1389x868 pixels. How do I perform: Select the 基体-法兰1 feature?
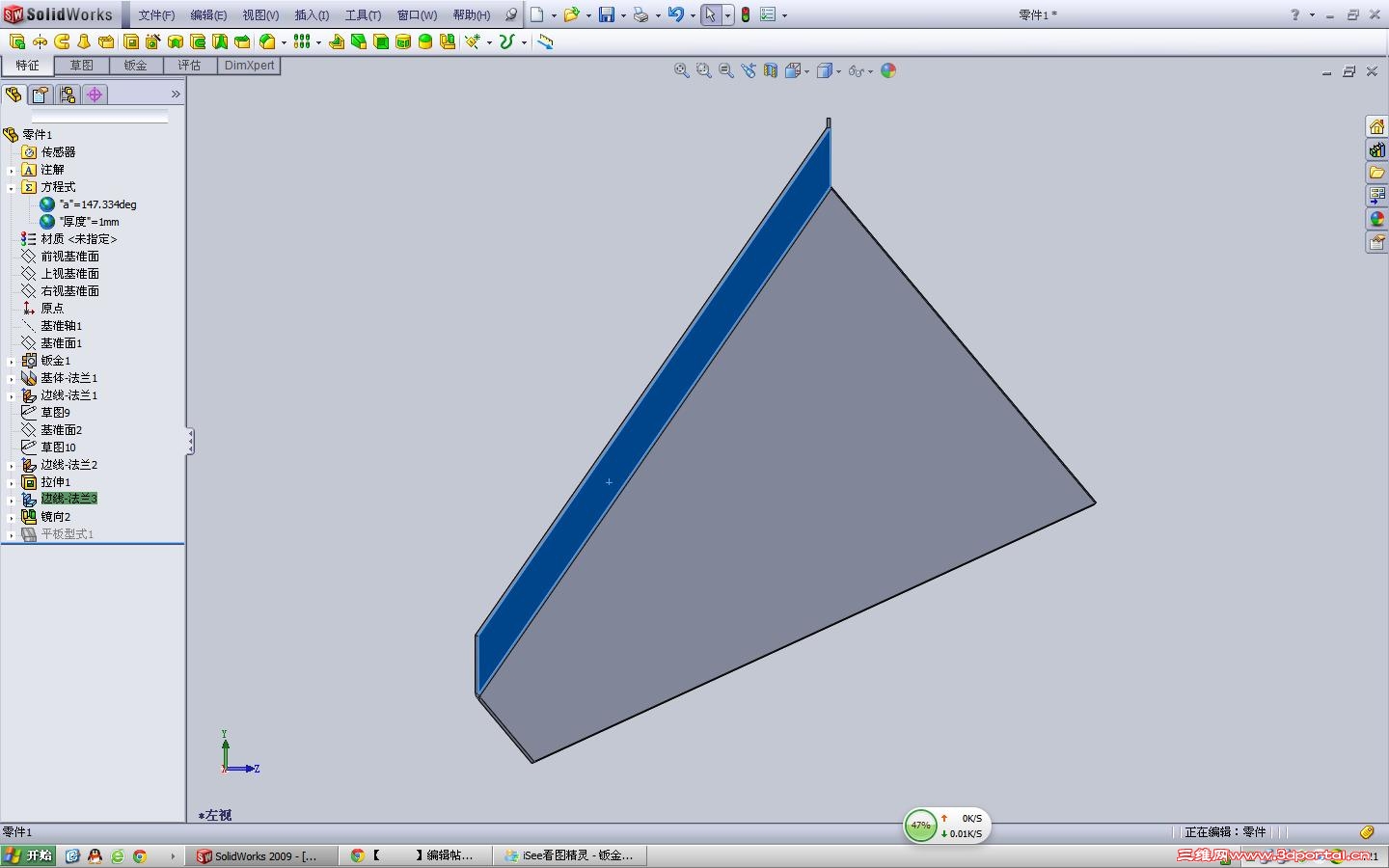(x=68, y=378)
